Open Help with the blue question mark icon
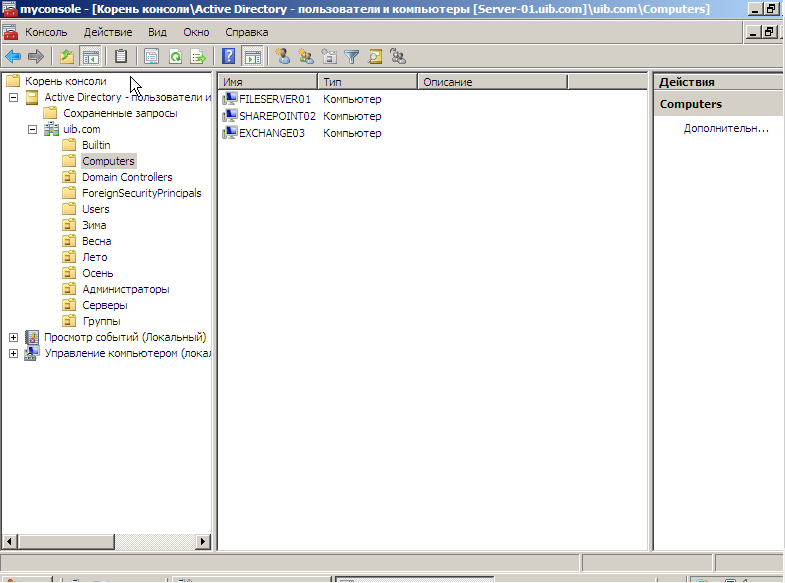Screen dimensions: 785x583 (228, 57)
